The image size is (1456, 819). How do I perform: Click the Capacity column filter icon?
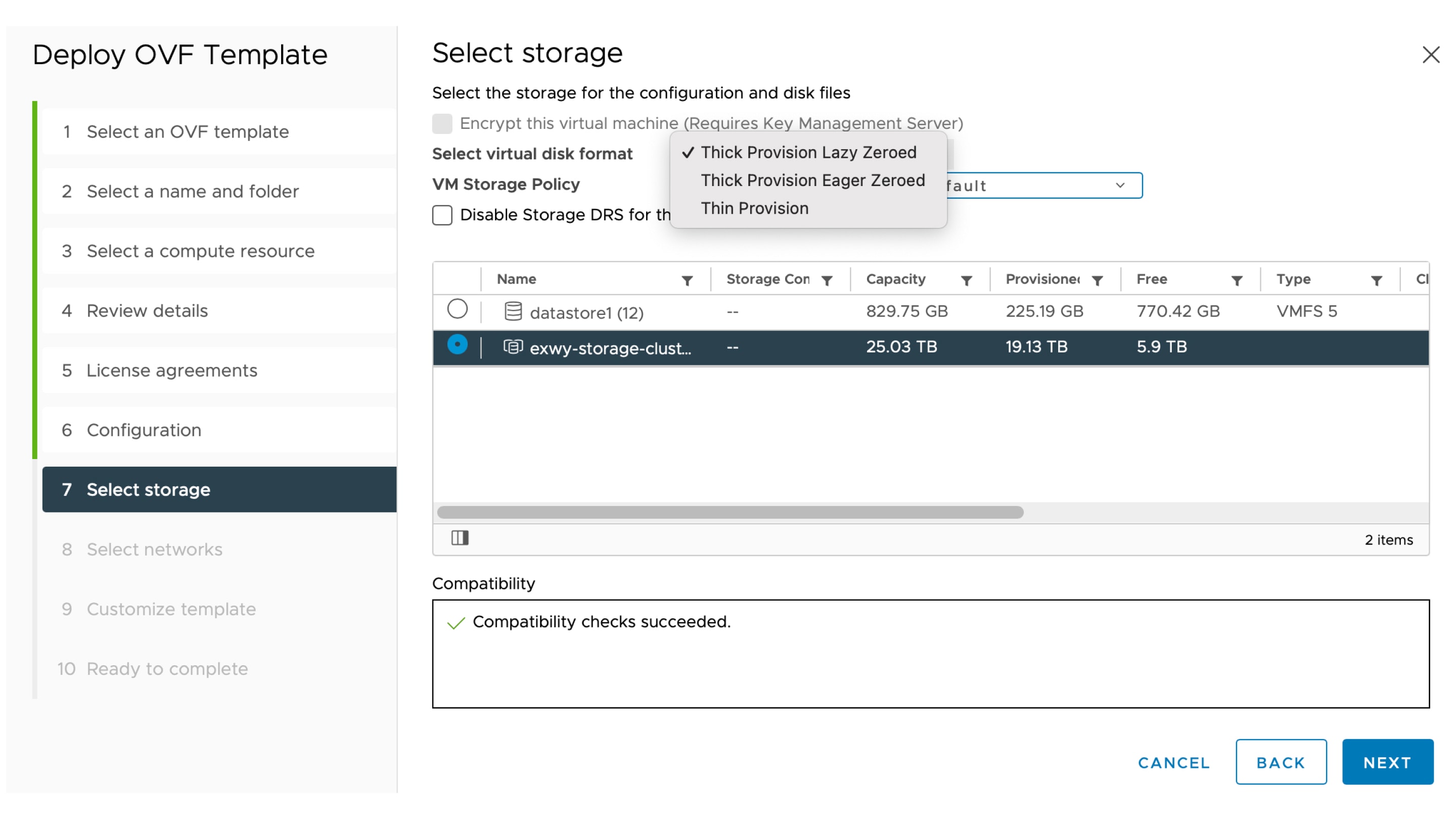click(966, 281)
